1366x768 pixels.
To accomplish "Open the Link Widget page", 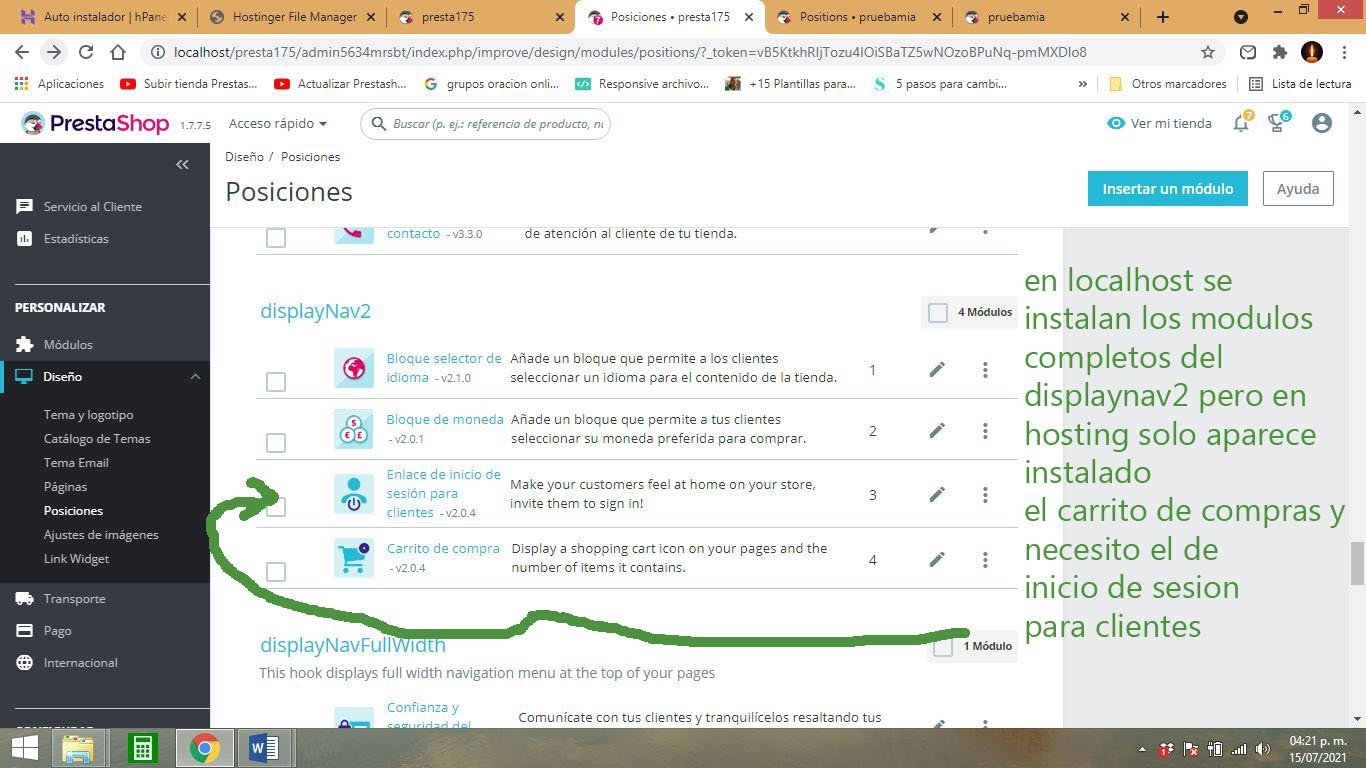I will (76, 558).
